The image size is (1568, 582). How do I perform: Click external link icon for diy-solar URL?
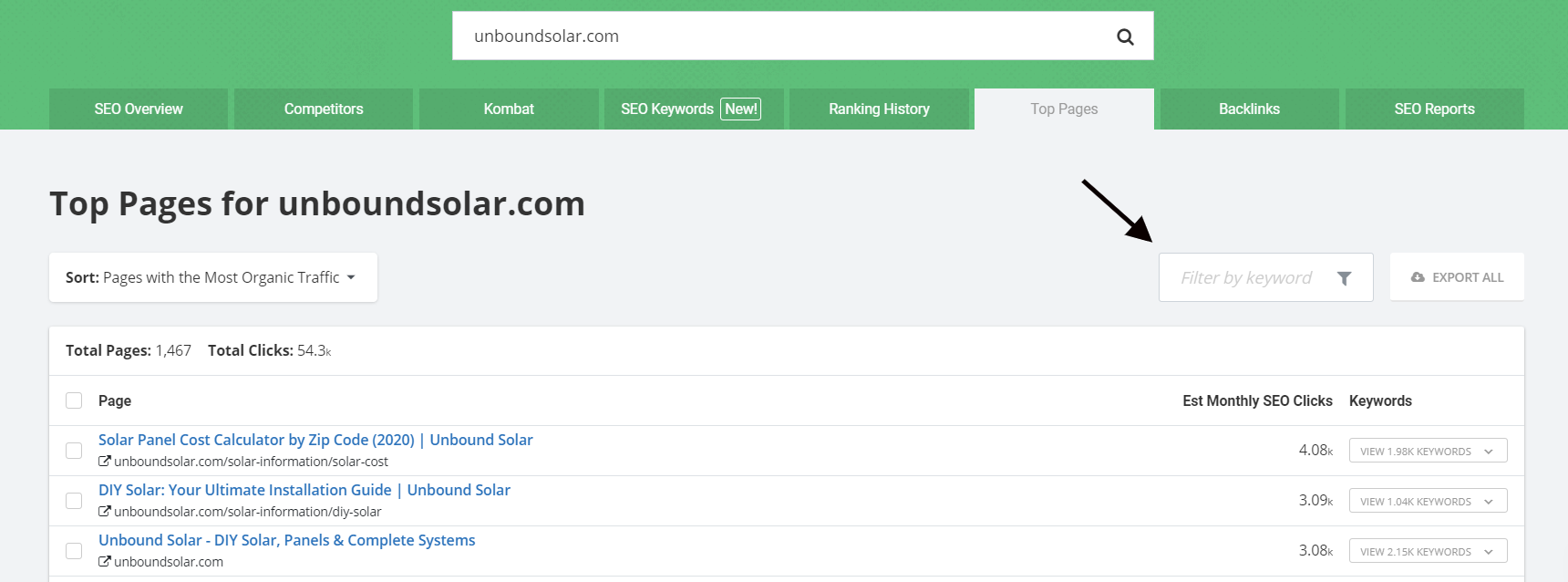pos(105,512)
